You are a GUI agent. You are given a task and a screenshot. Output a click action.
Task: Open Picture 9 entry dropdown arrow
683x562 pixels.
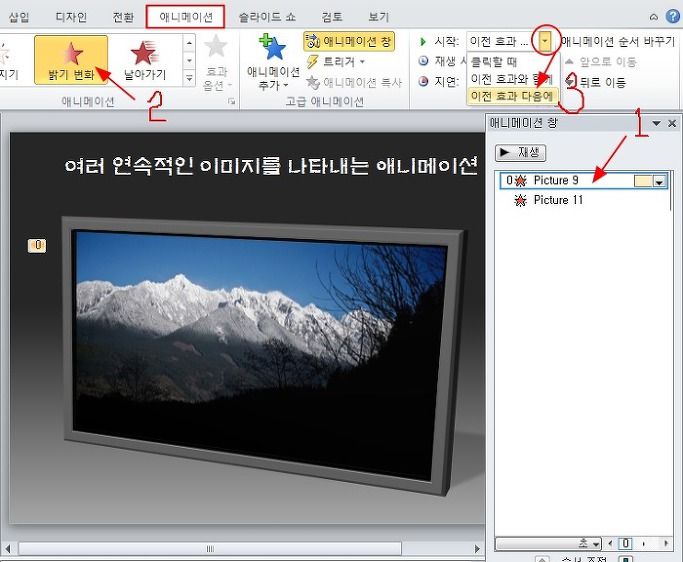[660, 182]
